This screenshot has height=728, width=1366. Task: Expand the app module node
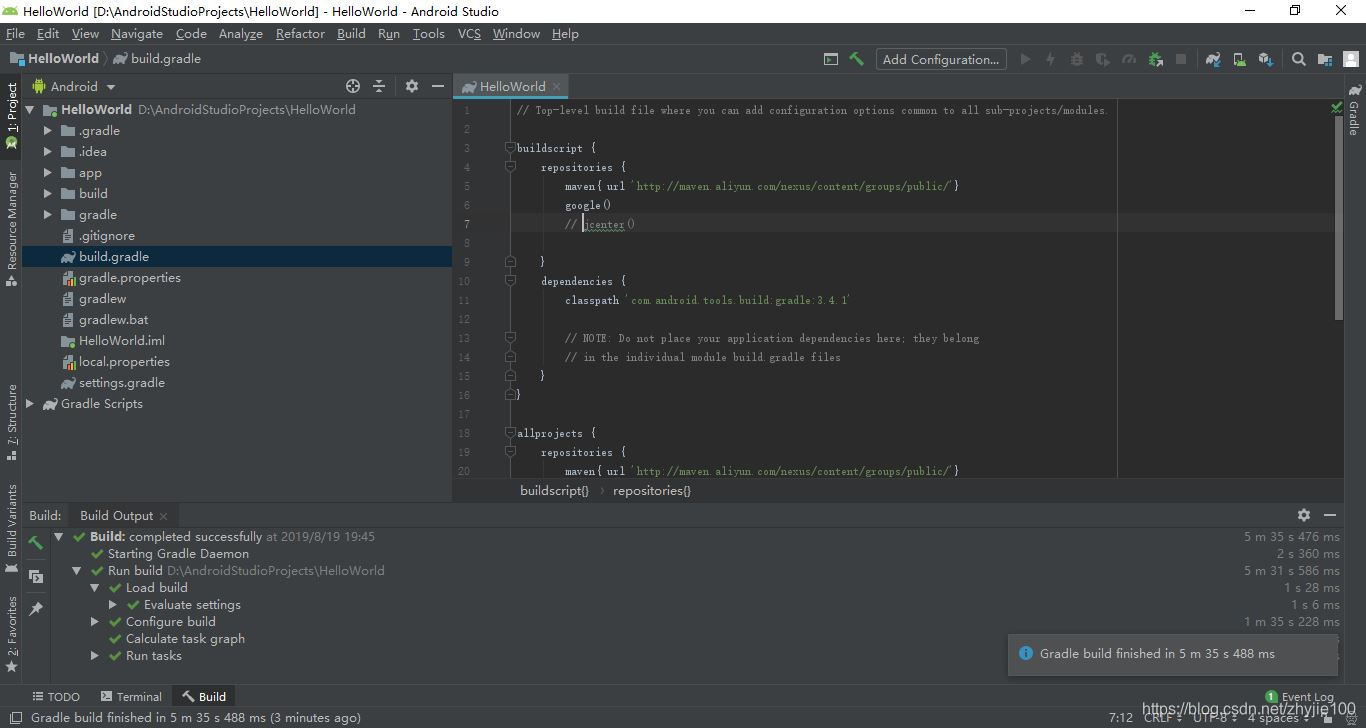[x=47, y=173]
